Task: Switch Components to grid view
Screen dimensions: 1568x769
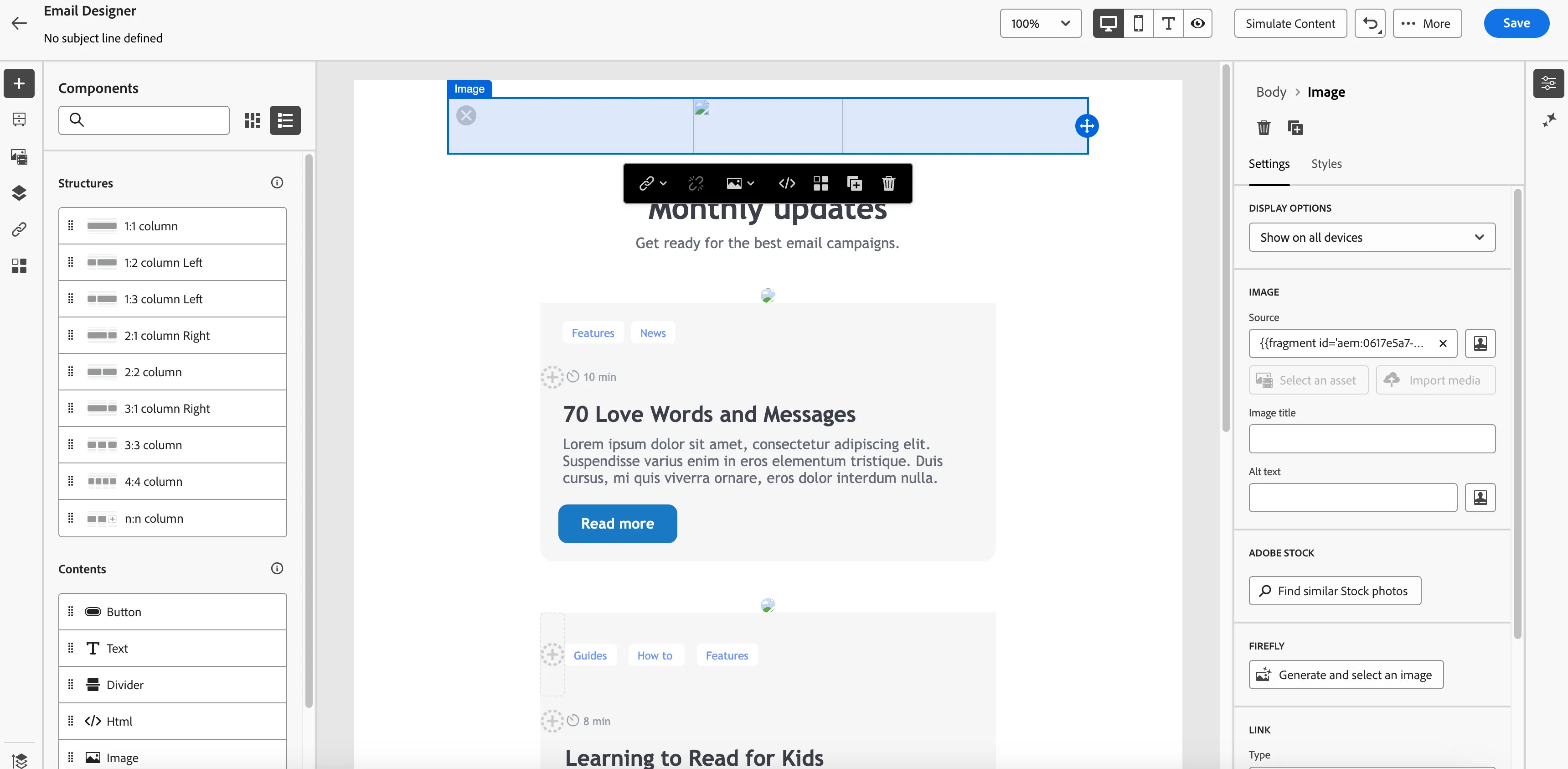Action: (x=252, y=120)
